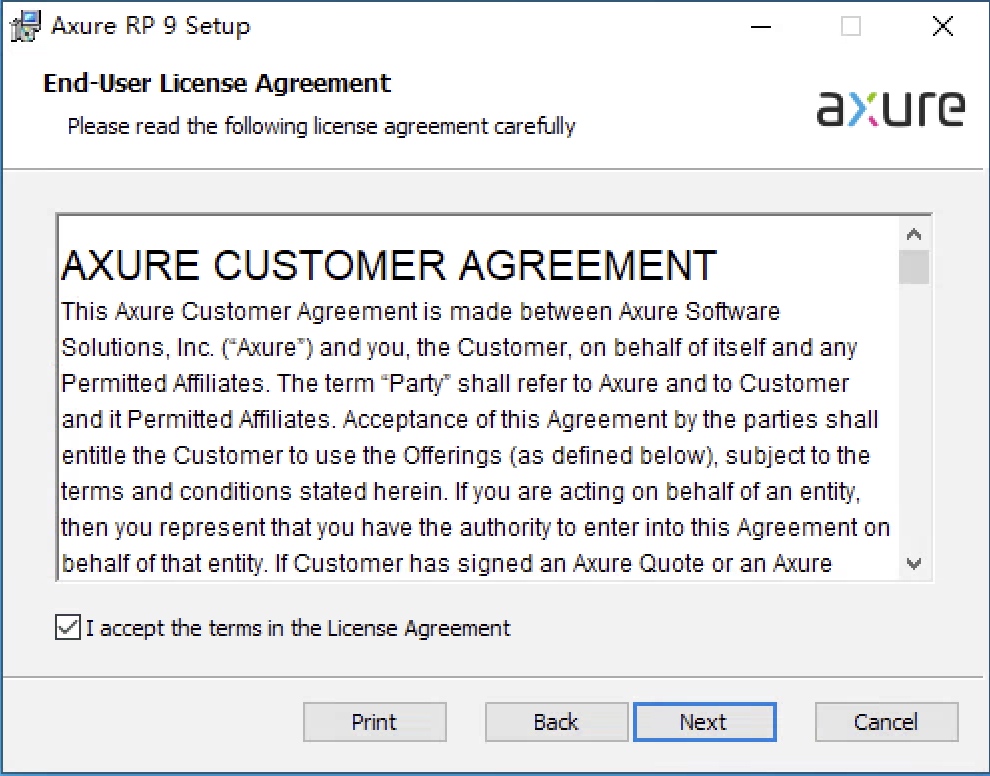Click the Axure logo in the header

pos(890,108)
